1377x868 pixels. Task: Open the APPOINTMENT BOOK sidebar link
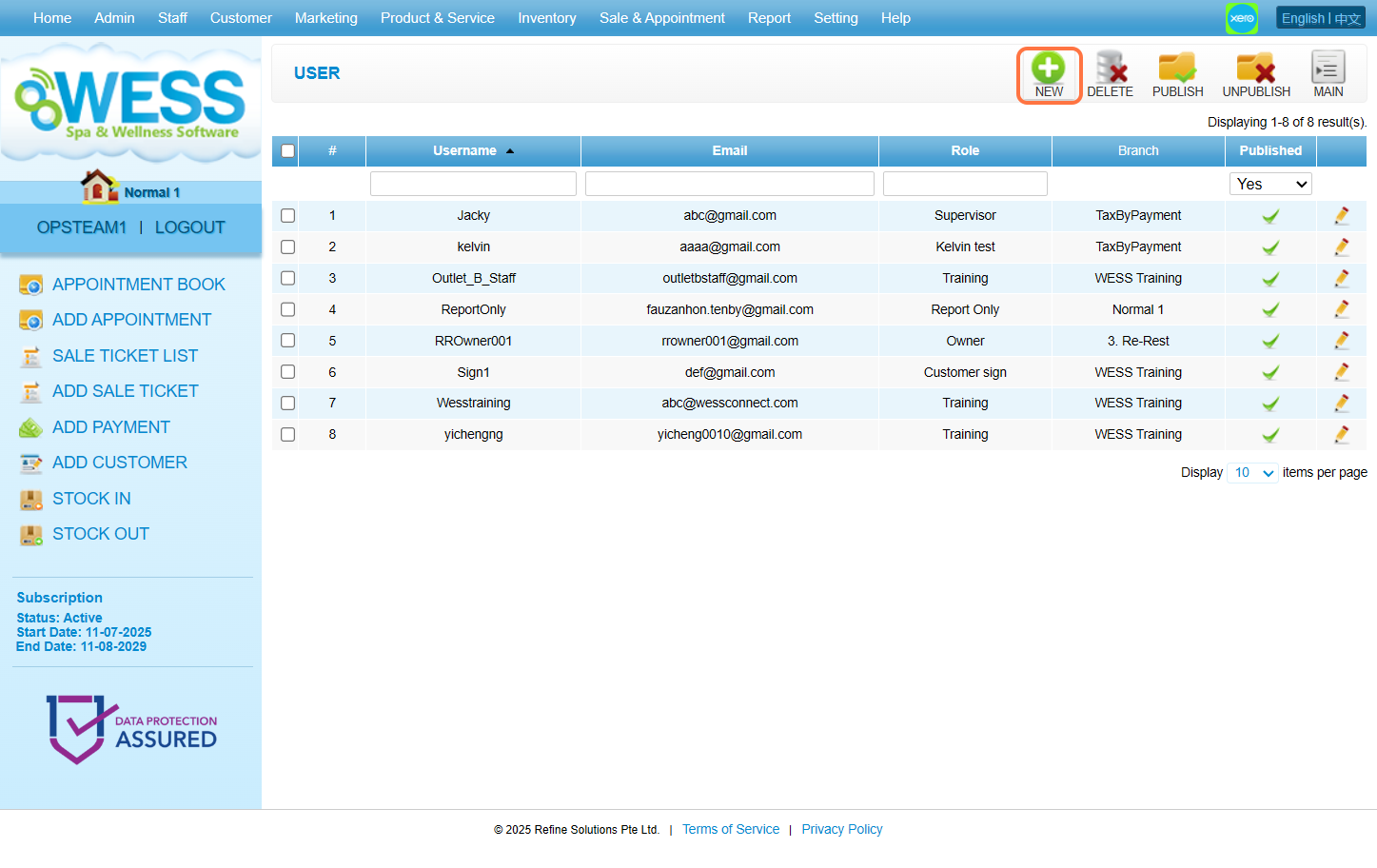click(139, 285)
